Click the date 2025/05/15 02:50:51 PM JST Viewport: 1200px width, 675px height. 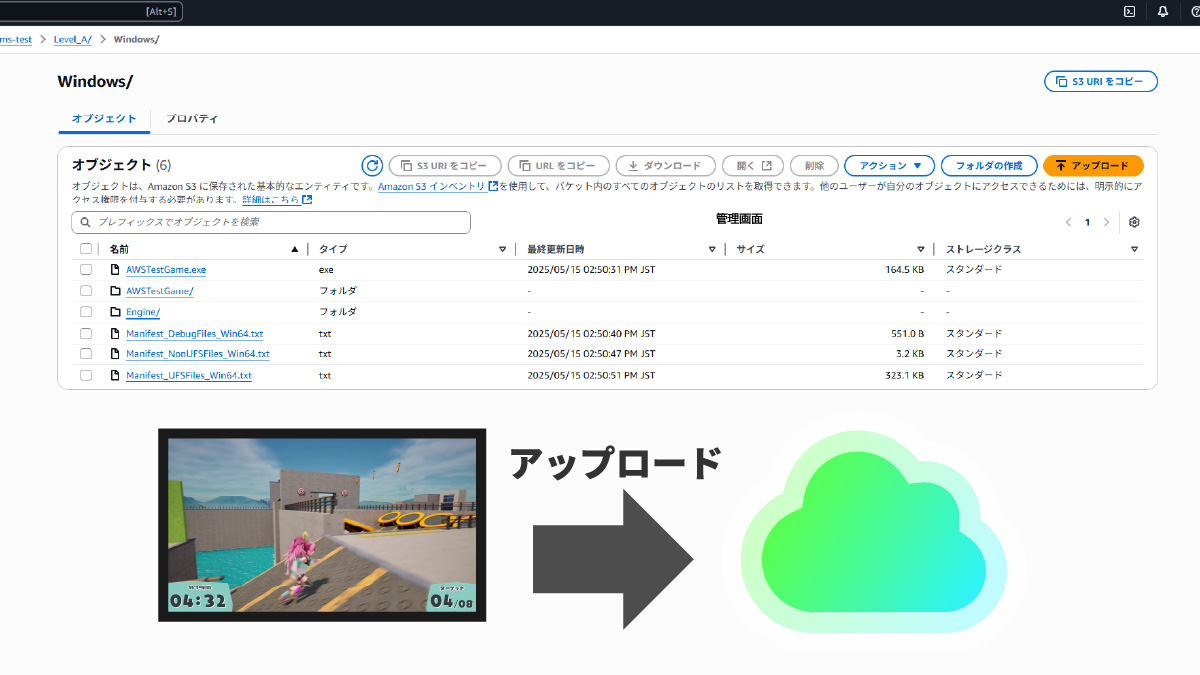[x=591, y=375]
